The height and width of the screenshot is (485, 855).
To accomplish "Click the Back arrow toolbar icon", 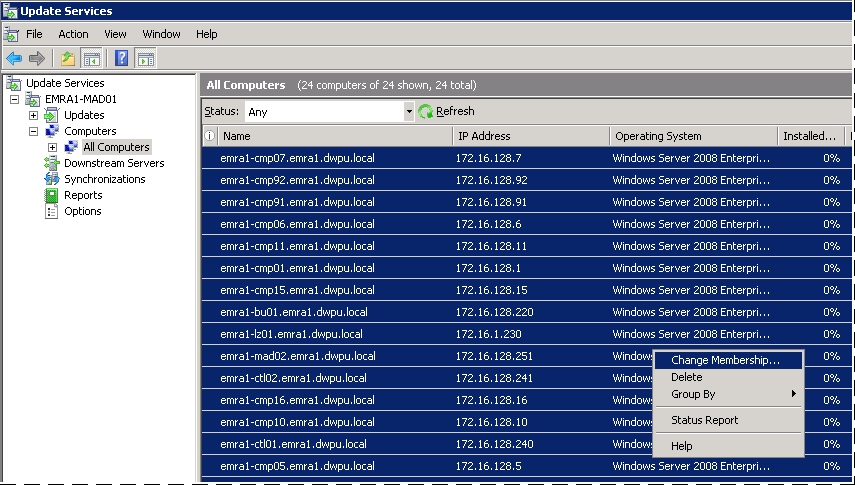I will pyautogui.click(x=14, y=58).
